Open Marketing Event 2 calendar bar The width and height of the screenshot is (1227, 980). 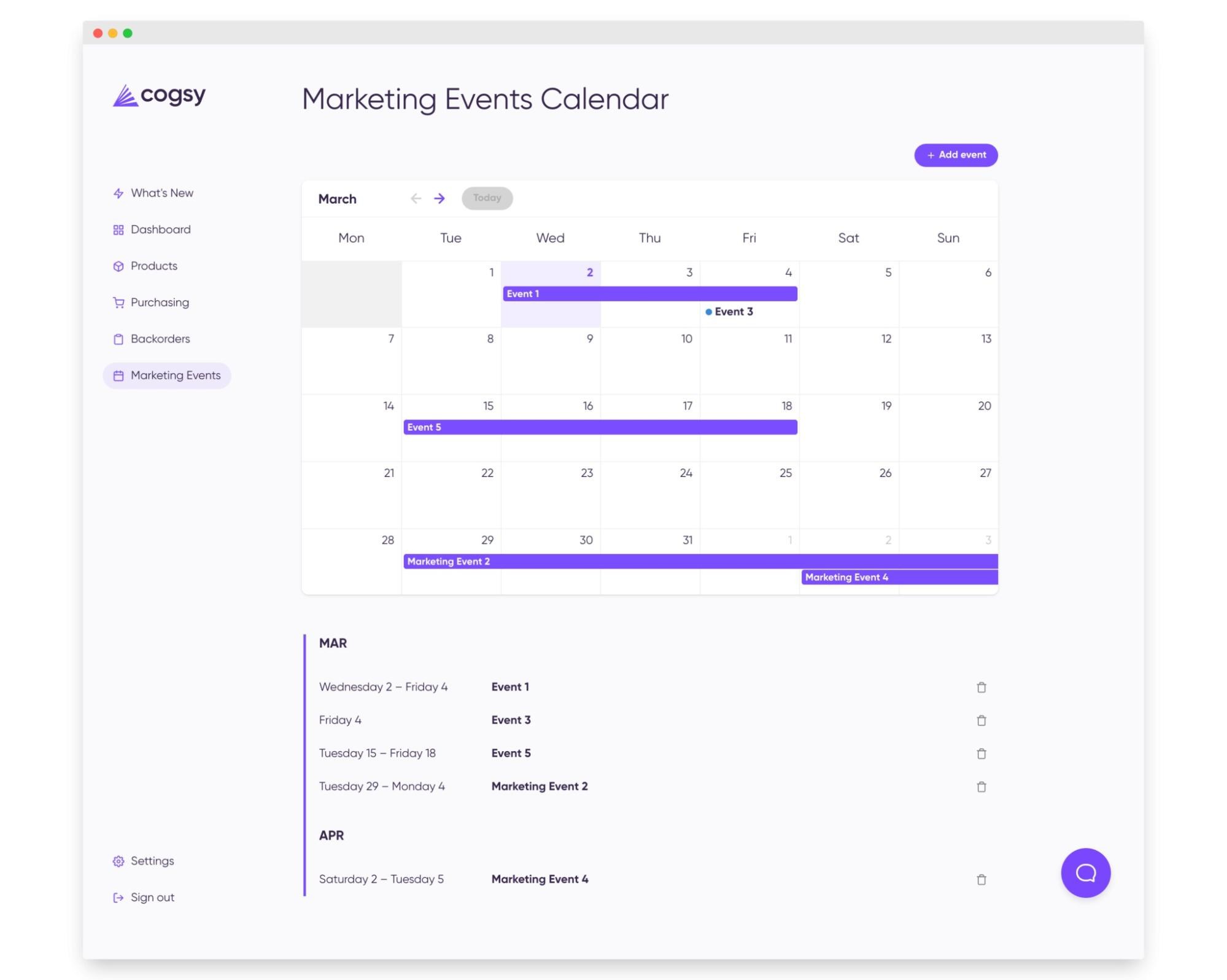pyautogui.click(x=700, y=561)
